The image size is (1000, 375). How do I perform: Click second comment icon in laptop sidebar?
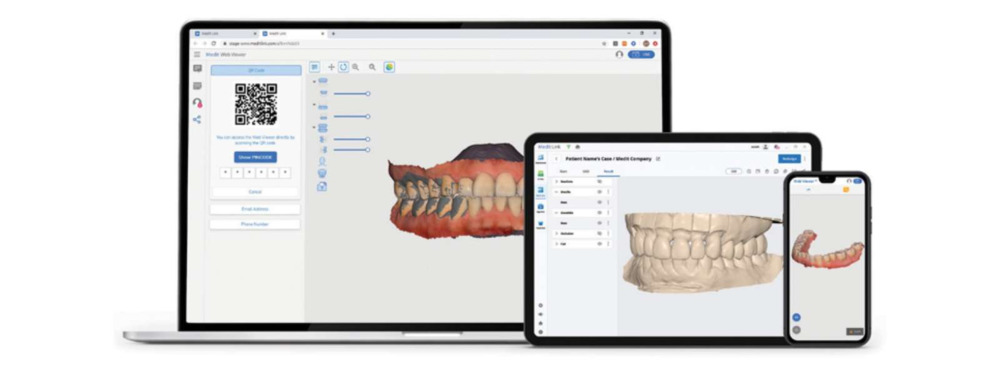[x=197, y=85]
